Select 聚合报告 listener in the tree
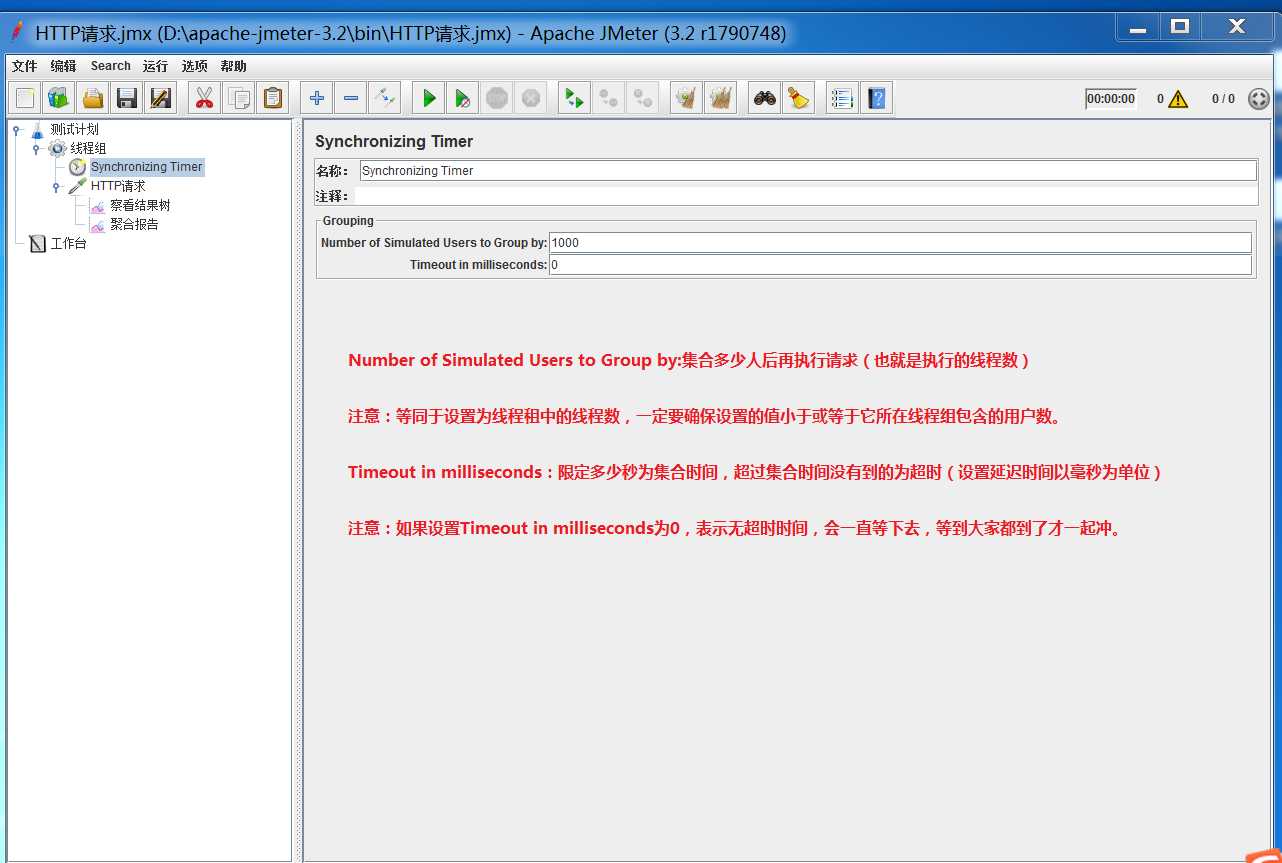The width and height of the screenshot is (1282, 863). pyautogui.click(x=134, y=224)
